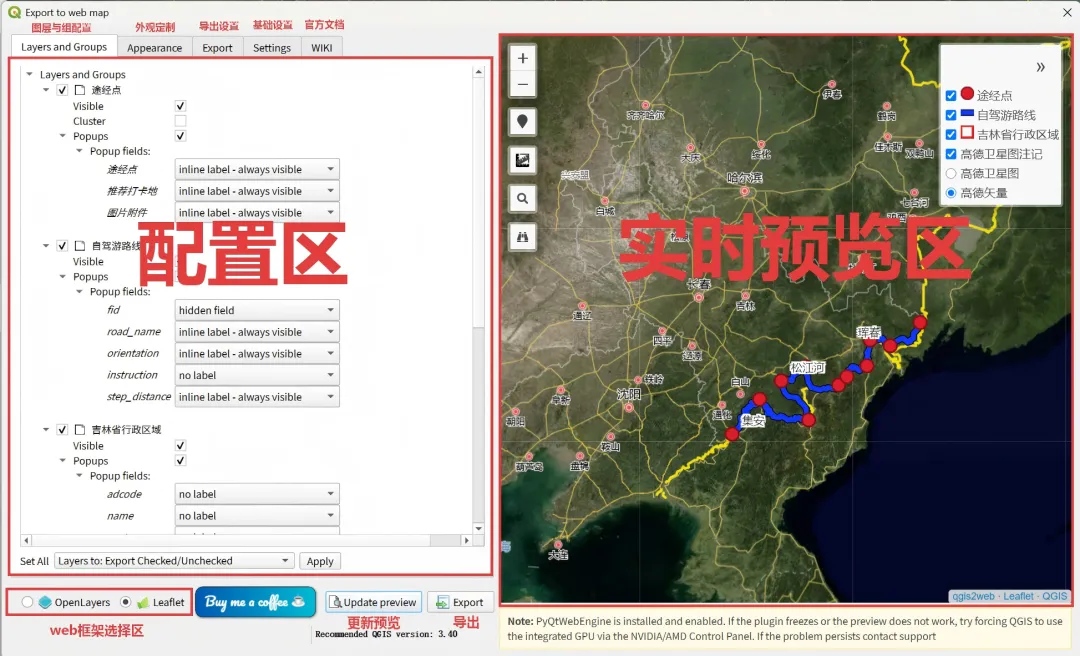Select the Leaflet radio button
The height and width of the screenshot is (656, 1080).
tap(125, 602)
